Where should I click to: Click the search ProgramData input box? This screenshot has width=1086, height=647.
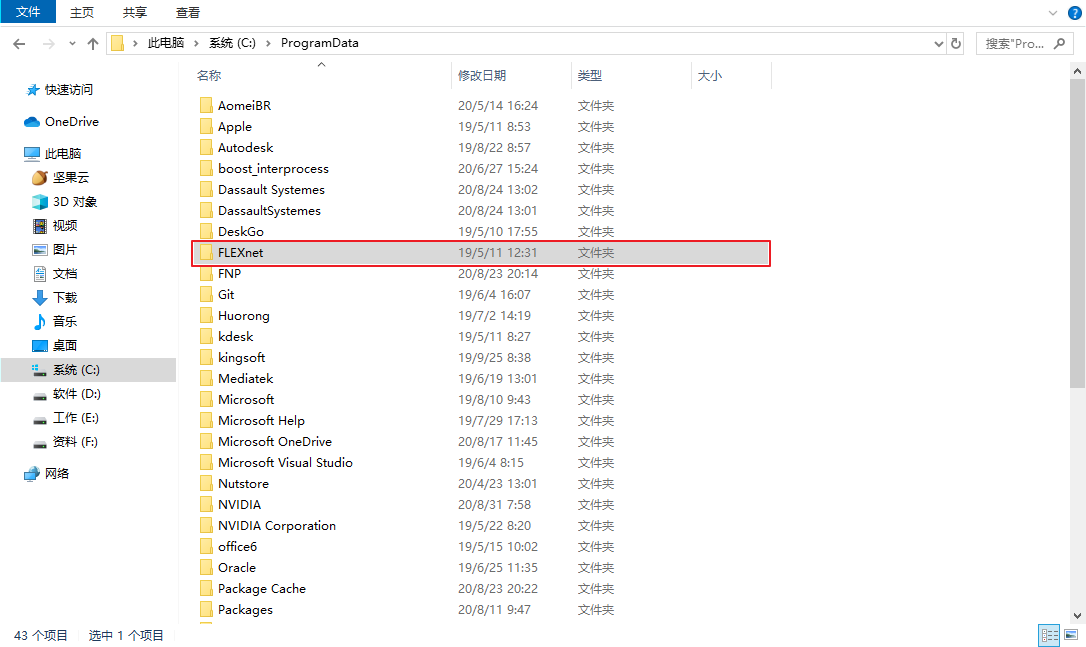[1022, 44]
